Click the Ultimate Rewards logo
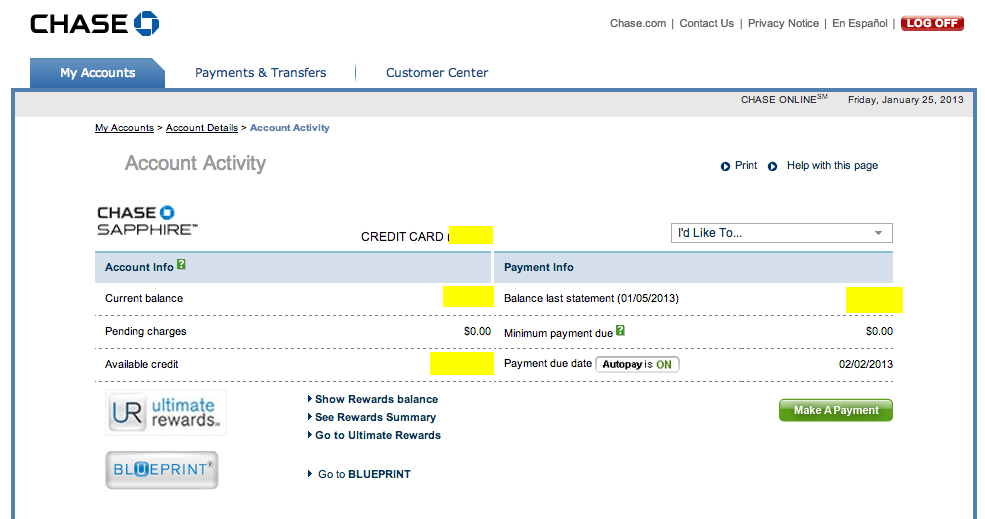985x519 pixels. point(166,413)
